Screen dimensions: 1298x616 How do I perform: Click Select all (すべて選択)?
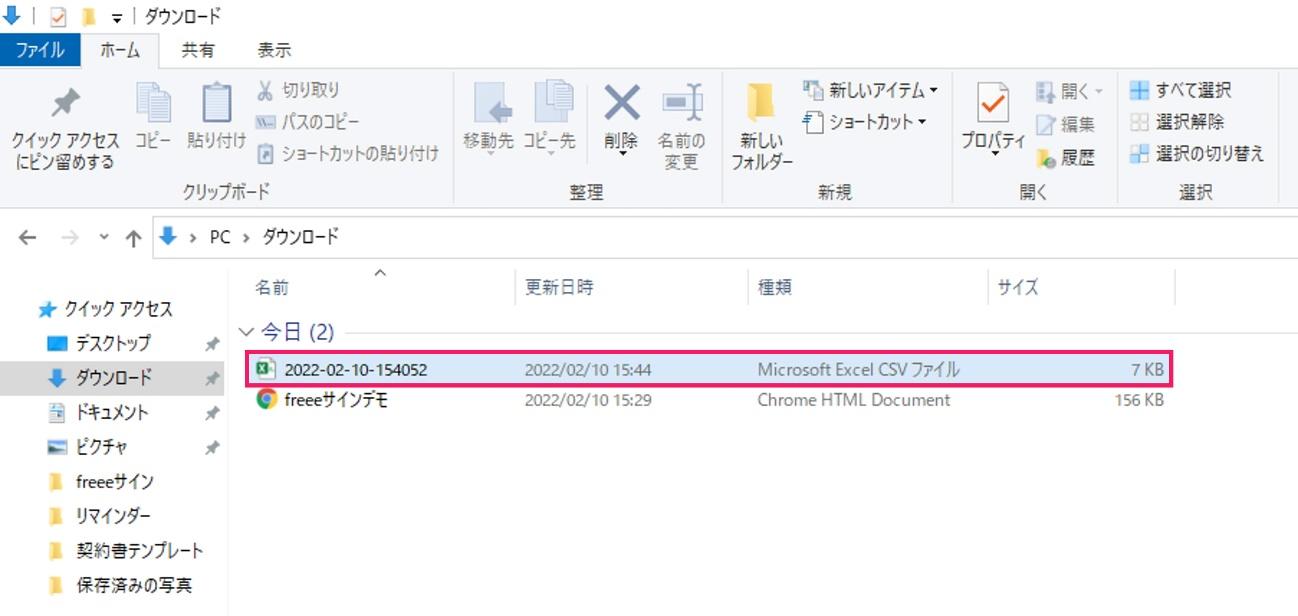[1181, 90]
